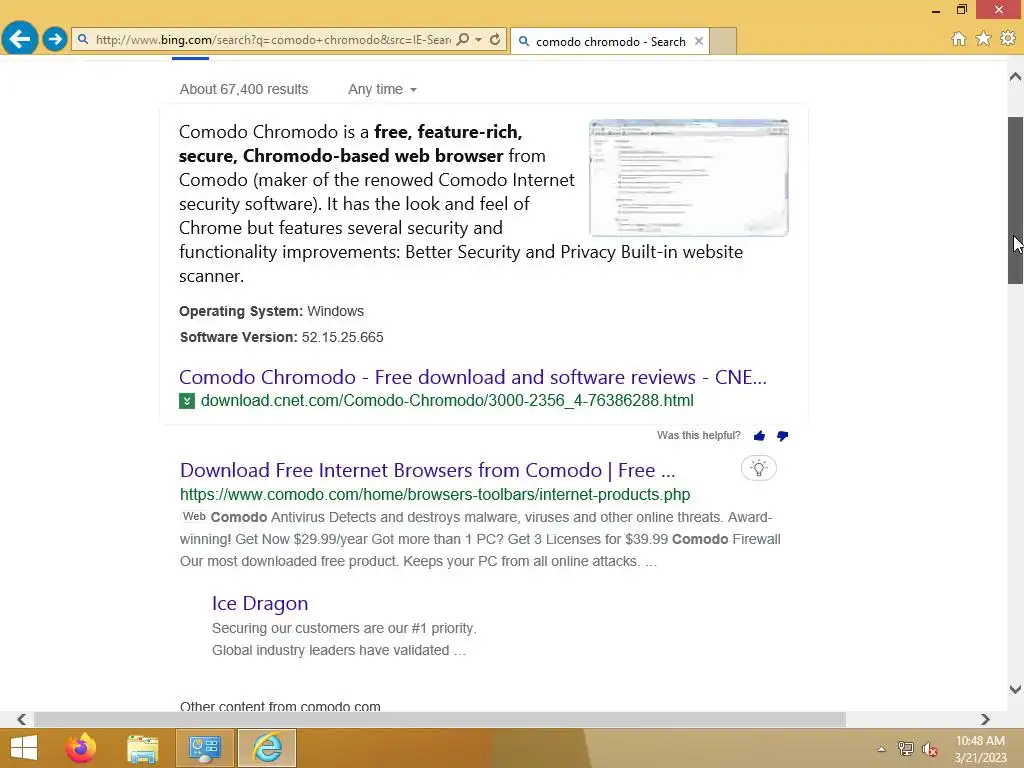The image size is (1024, 768).
Task: Click the network status tray icon
Action: (906, 749)
